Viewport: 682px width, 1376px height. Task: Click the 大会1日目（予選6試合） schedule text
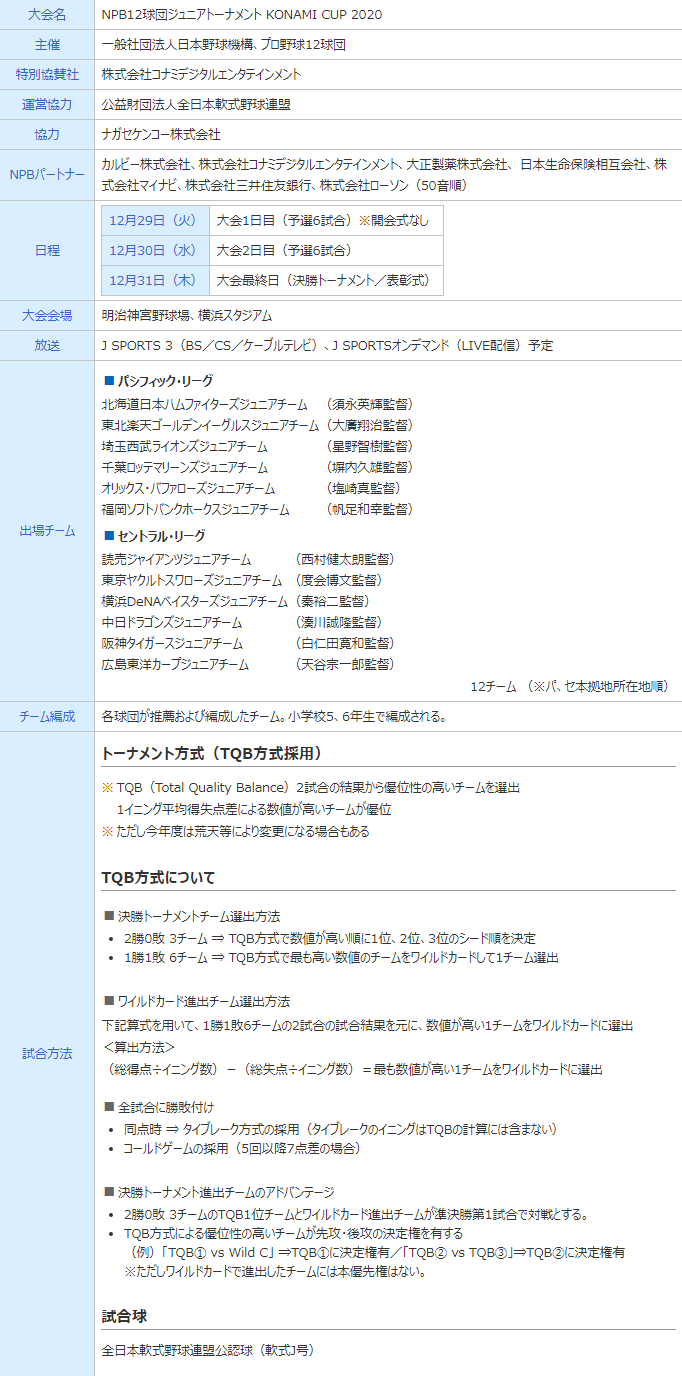click(285, 220)
